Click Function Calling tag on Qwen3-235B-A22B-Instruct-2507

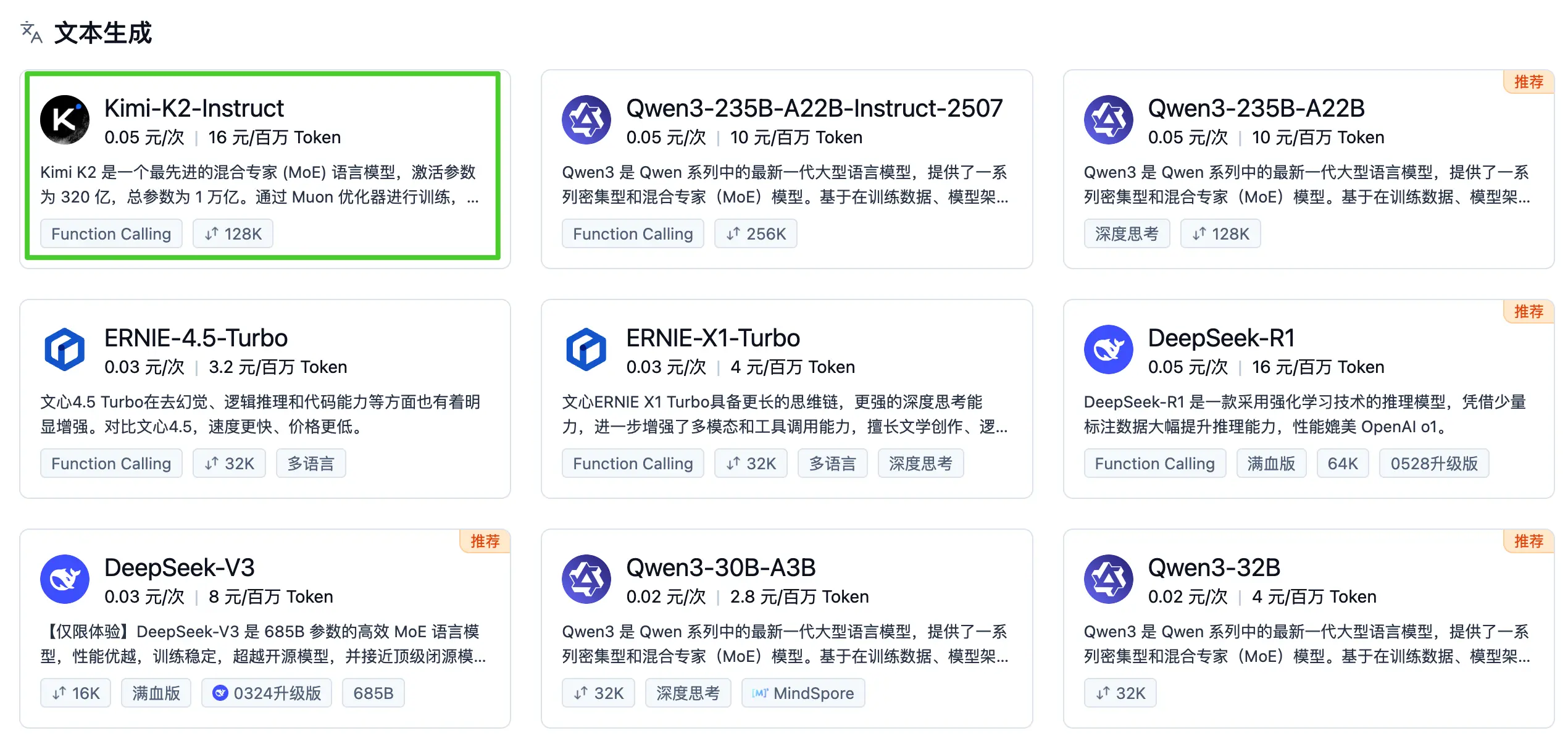633,233
